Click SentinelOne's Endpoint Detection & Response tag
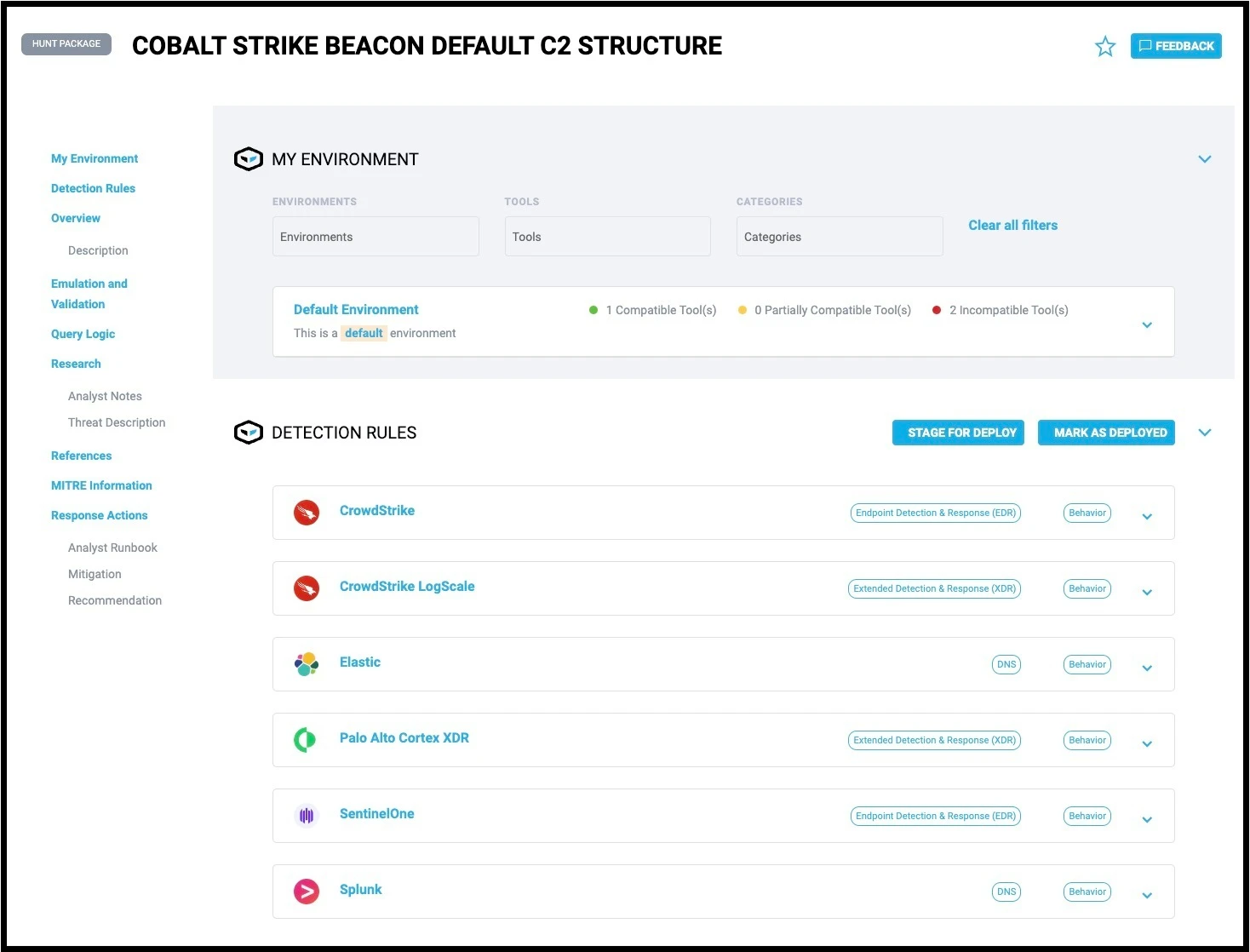 [936, 816]
